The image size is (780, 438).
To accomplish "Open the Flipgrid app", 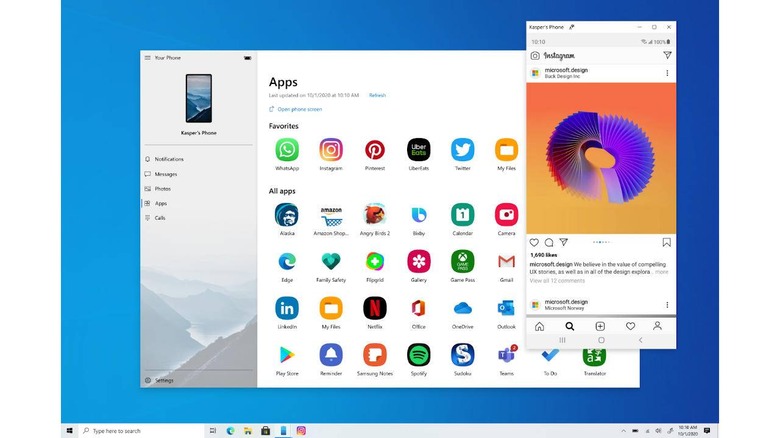I will click(x=375, y=261).
